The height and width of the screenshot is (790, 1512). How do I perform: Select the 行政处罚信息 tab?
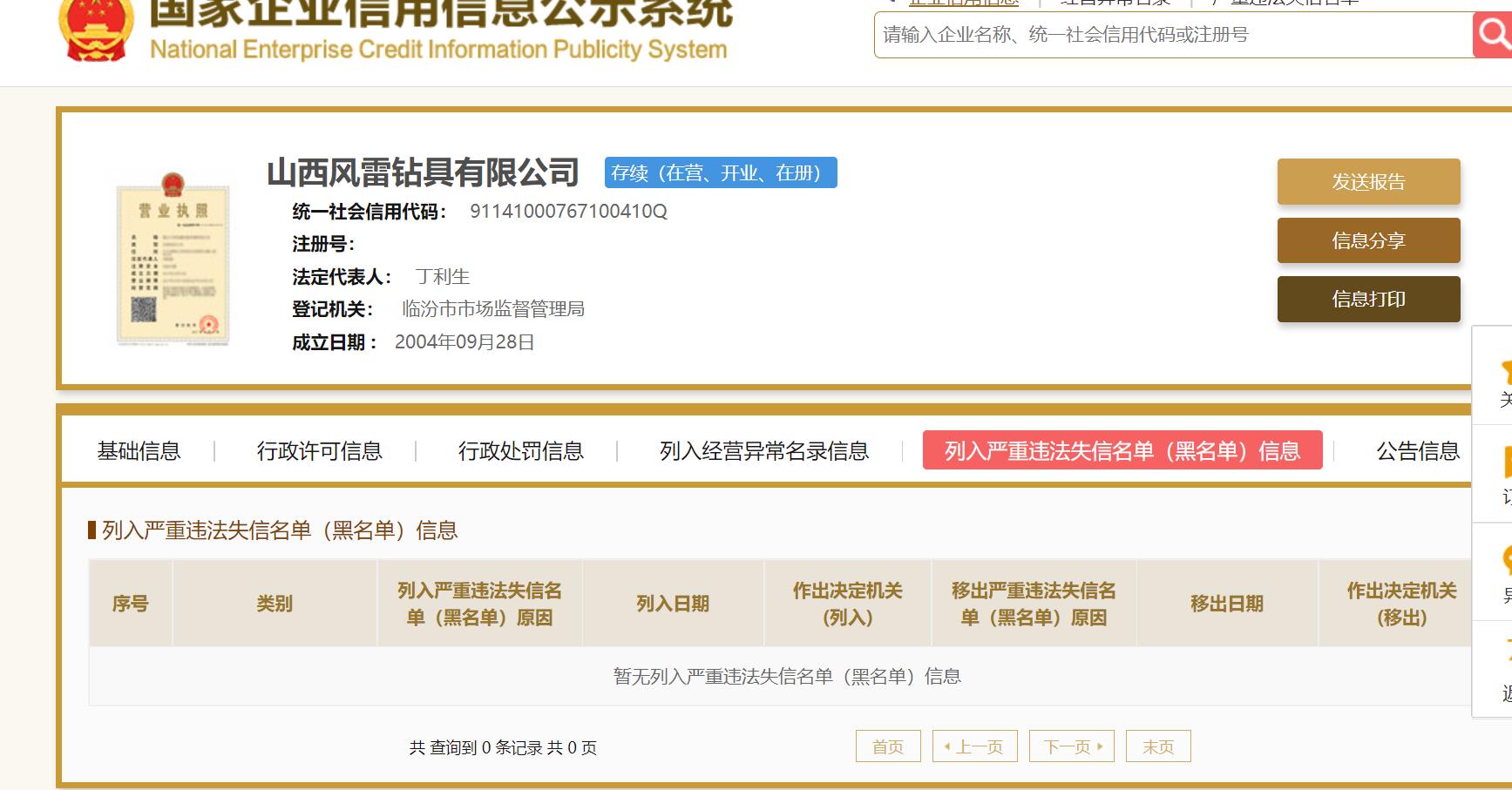[x=520, y=450]
